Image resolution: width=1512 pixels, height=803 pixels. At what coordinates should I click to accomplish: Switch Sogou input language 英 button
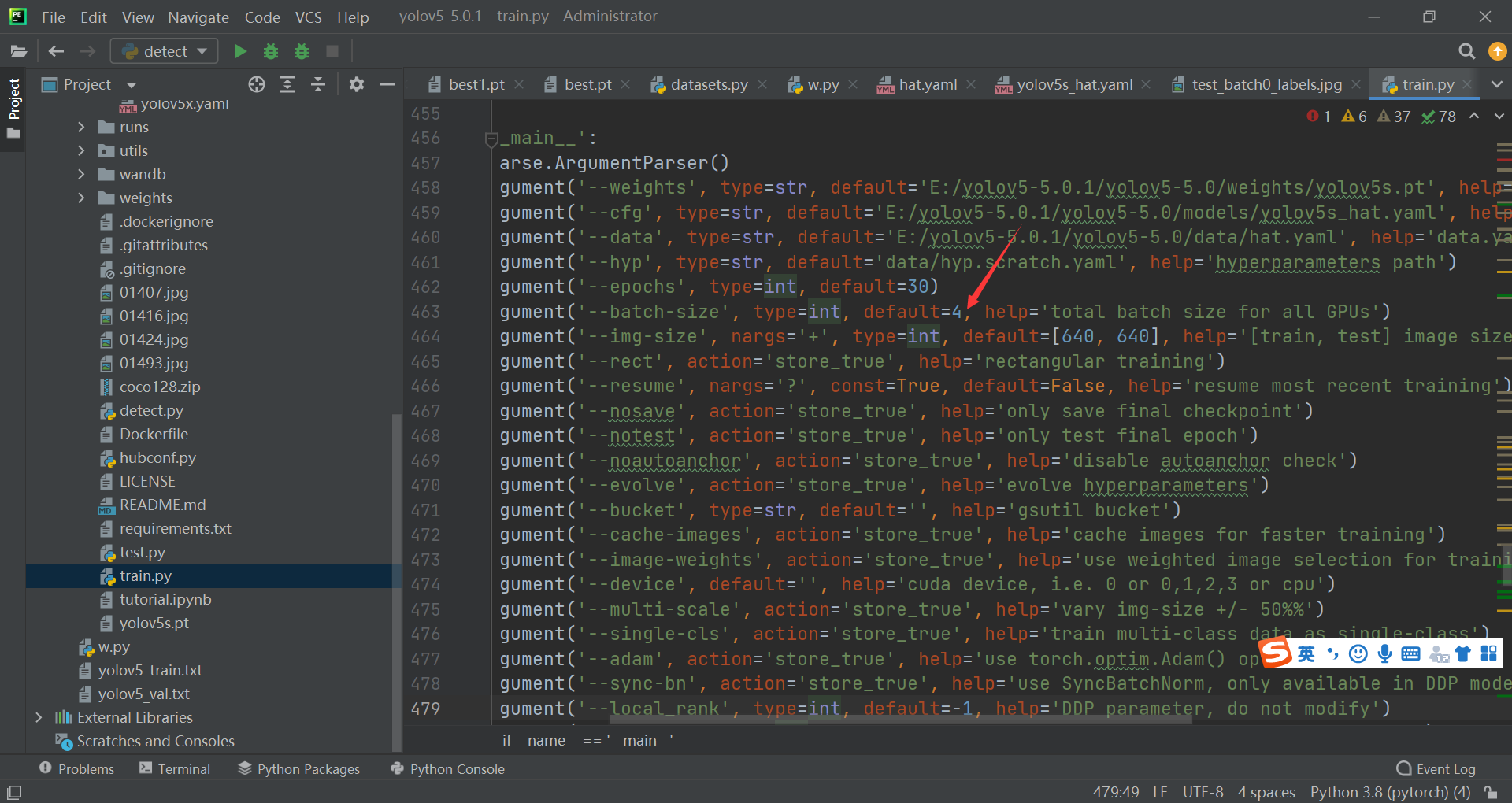[x=1306, y=653]
